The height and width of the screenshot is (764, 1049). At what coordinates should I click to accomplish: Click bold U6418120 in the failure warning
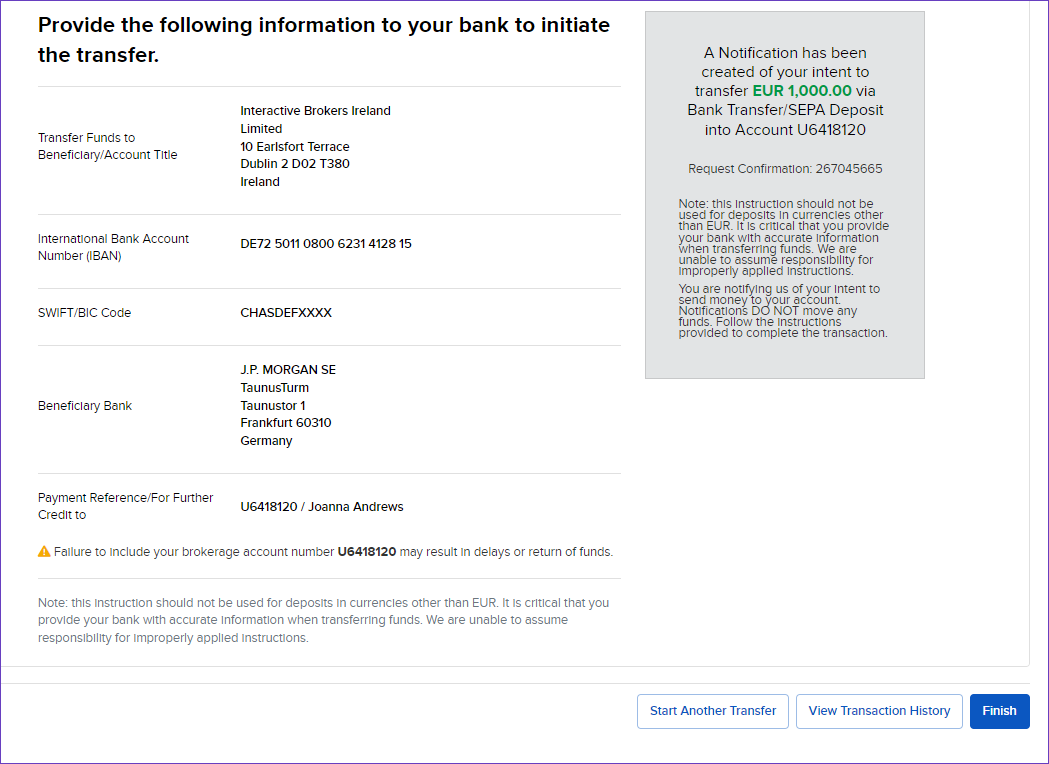tap(367, 552)
